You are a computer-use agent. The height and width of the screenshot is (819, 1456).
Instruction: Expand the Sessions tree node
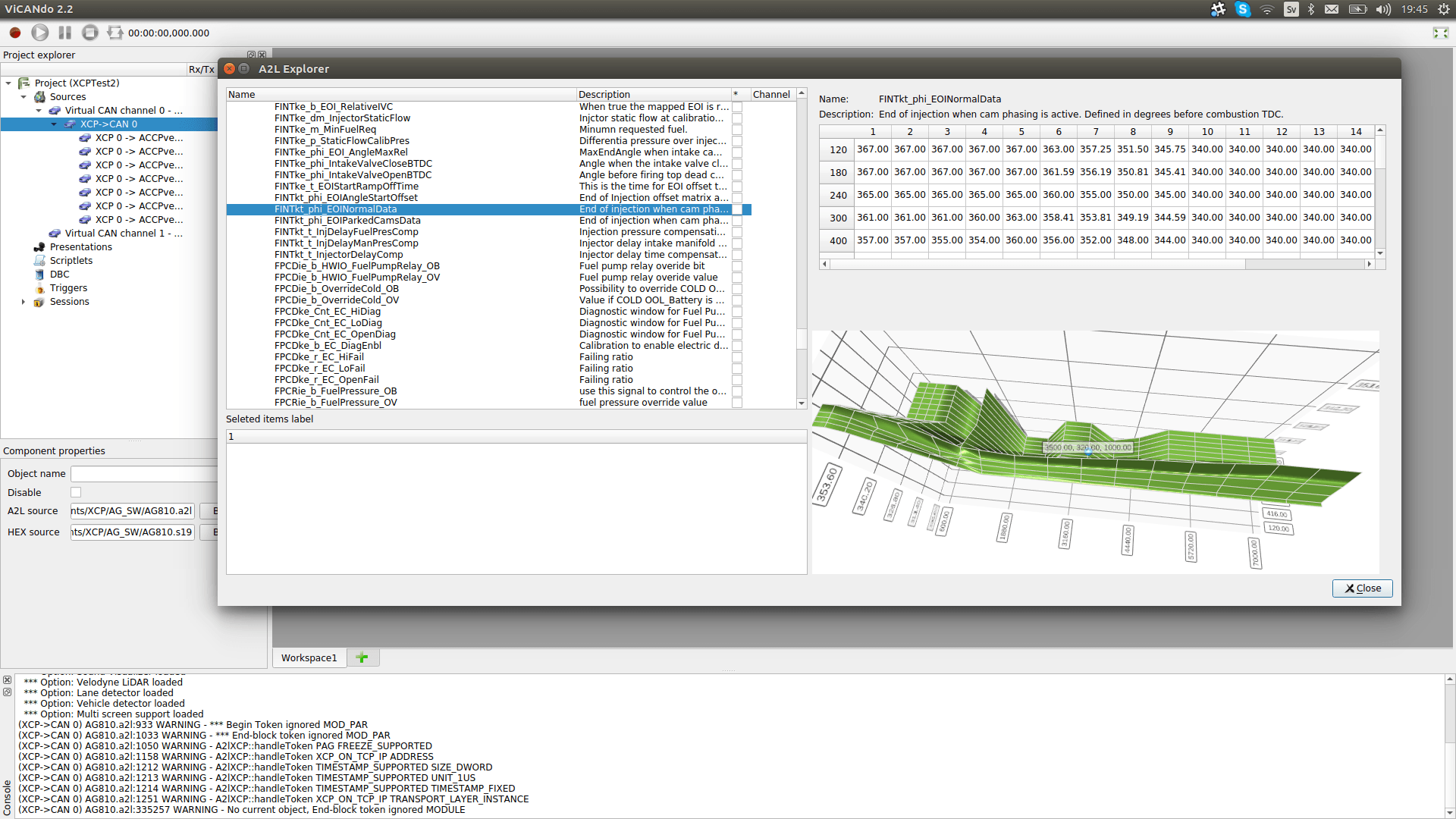pos(24,302)
